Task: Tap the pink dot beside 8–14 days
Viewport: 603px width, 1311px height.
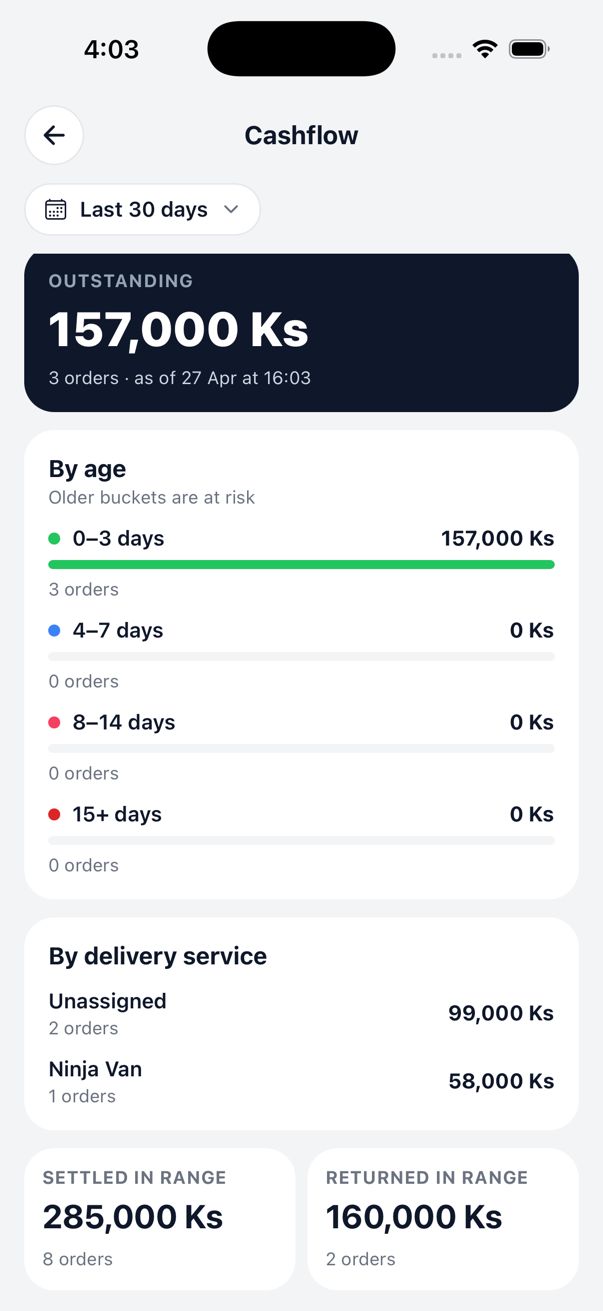Action: pos(54,722)
